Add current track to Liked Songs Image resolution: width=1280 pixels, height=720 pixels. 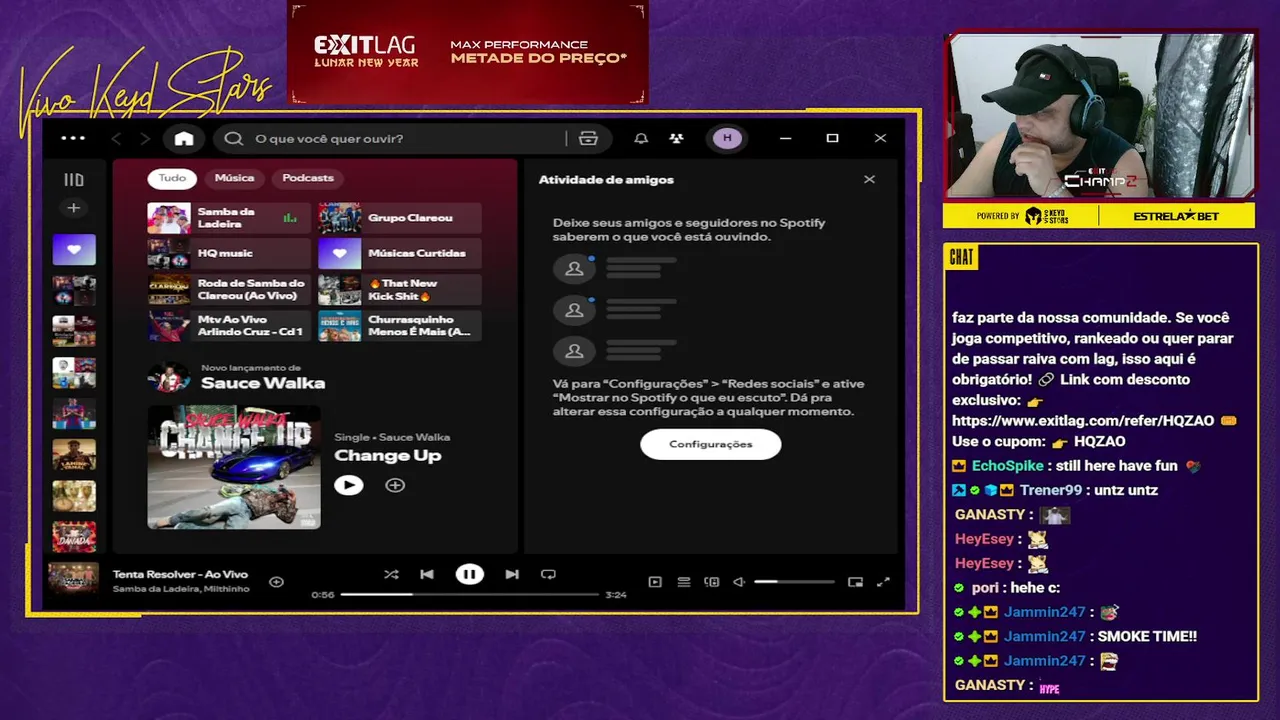pyautogui.click(x=277, y=582)
